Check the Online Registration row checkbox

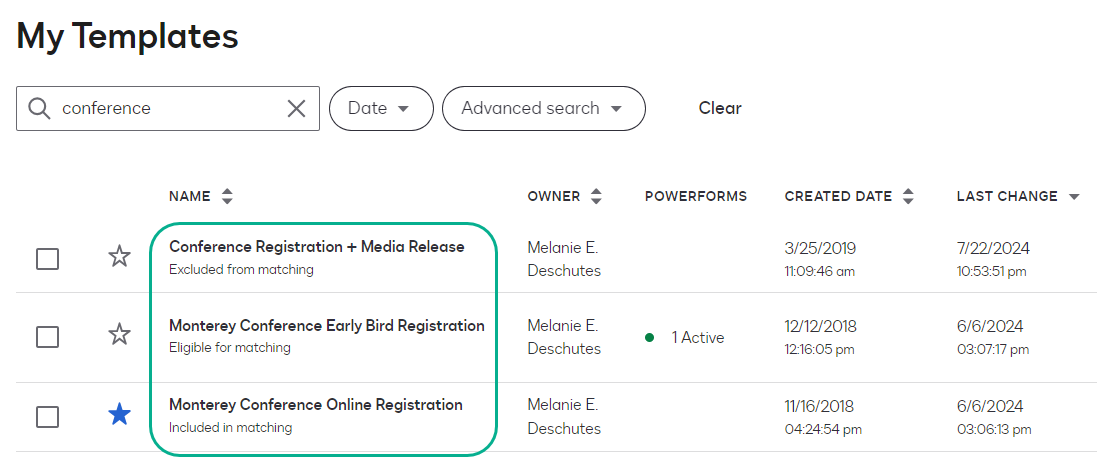47,415
